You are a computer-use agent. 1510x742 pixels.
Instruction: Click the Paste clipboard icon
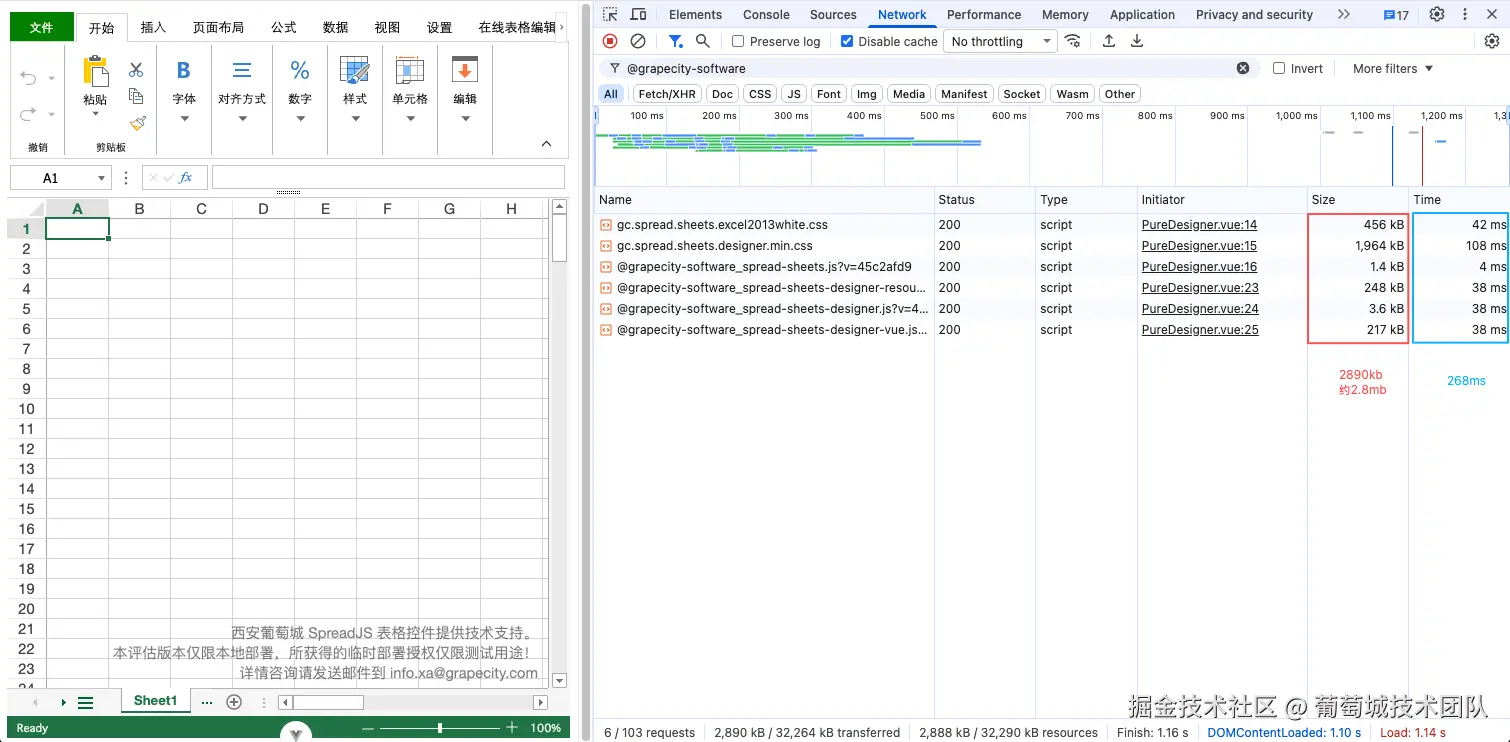click(x=95, y=73)
